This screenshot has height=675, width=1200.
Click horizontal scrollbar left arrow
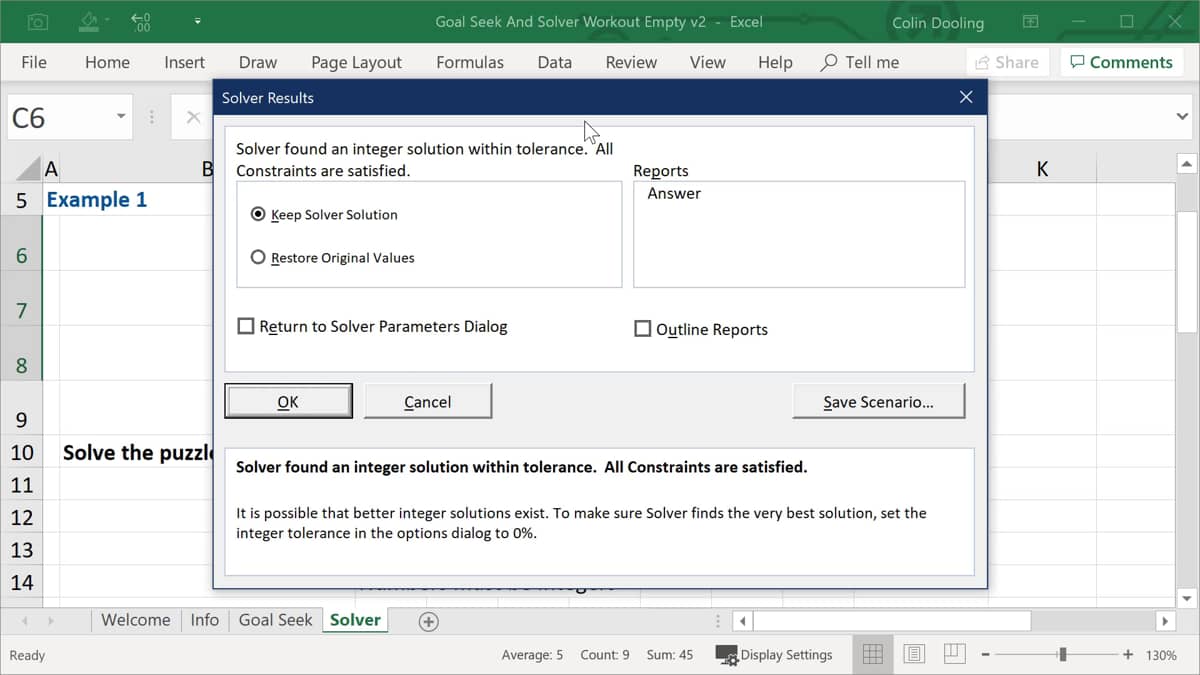click(743, 621)
